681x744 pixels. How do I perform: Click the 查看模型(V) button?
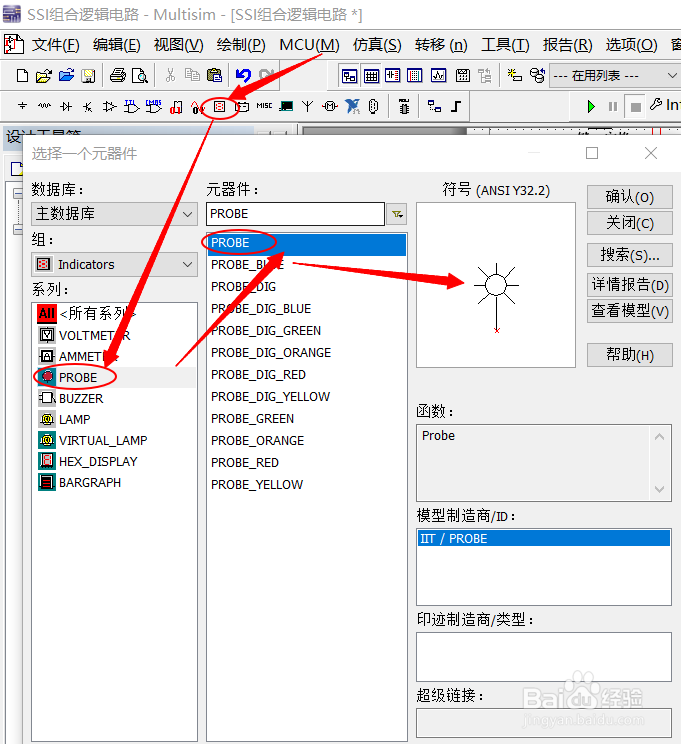click(x=629, y=311)
